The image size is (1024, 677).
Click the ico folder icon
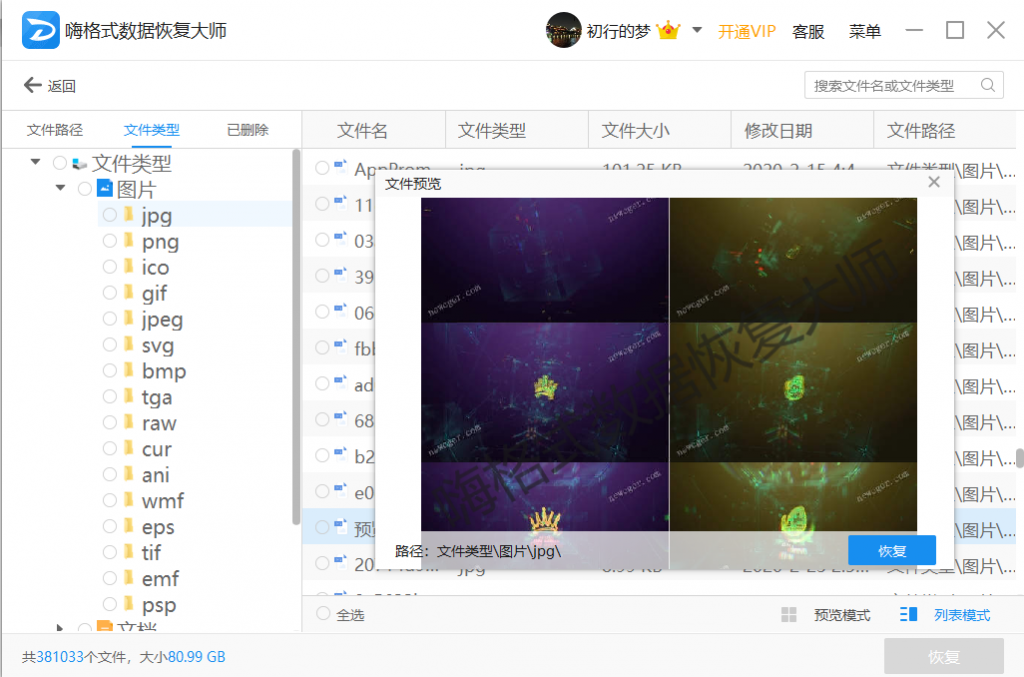point(129,266)
